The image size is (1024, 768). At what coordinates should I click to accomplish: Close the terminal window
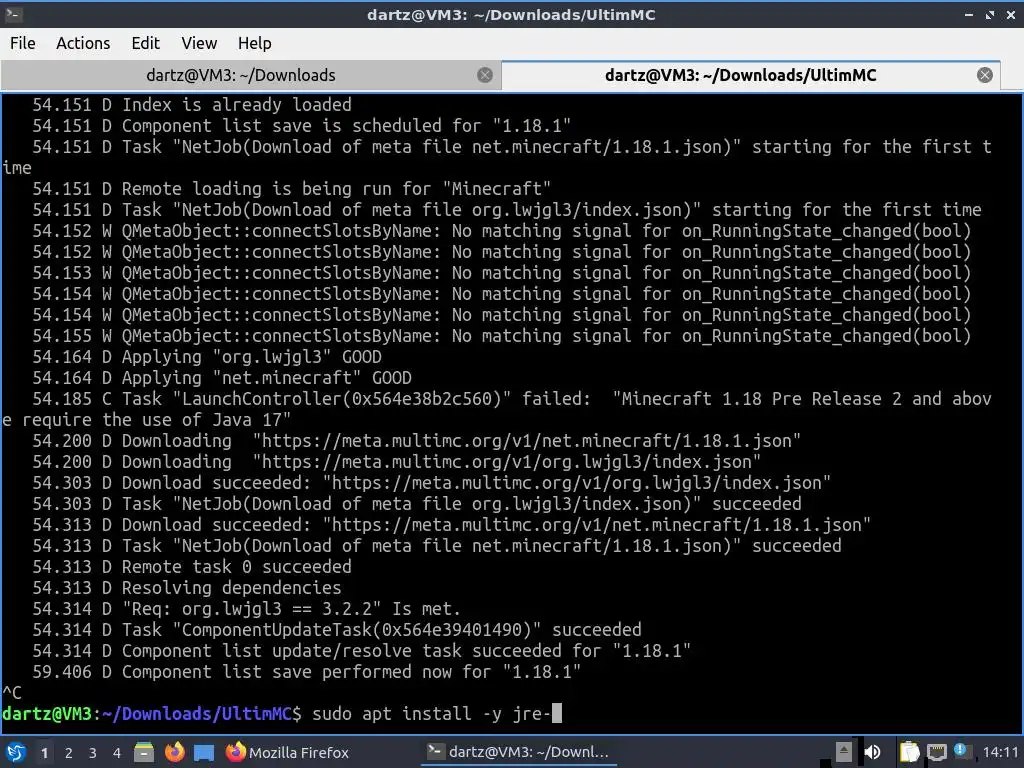[1010, 14]
